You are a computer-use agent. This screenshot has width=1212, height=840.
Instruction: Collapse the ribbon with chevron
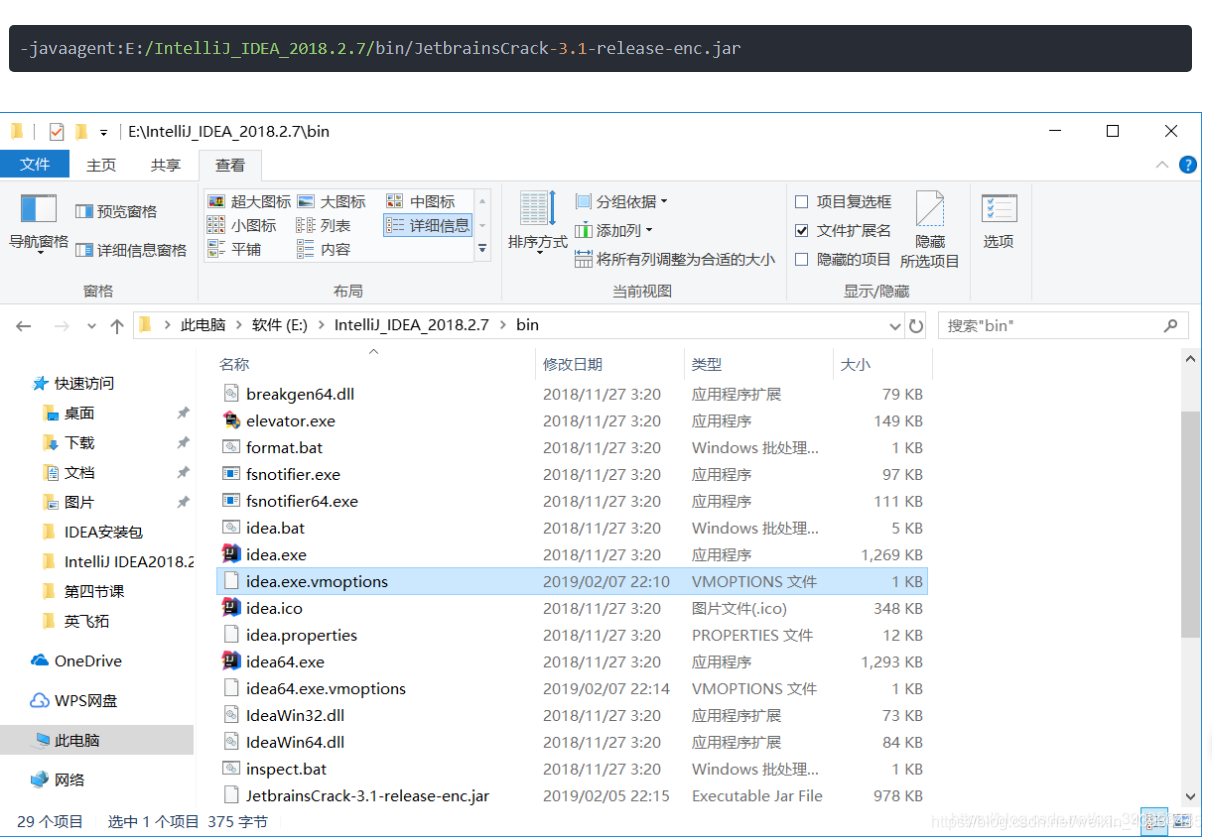[x=1162, y=165]
